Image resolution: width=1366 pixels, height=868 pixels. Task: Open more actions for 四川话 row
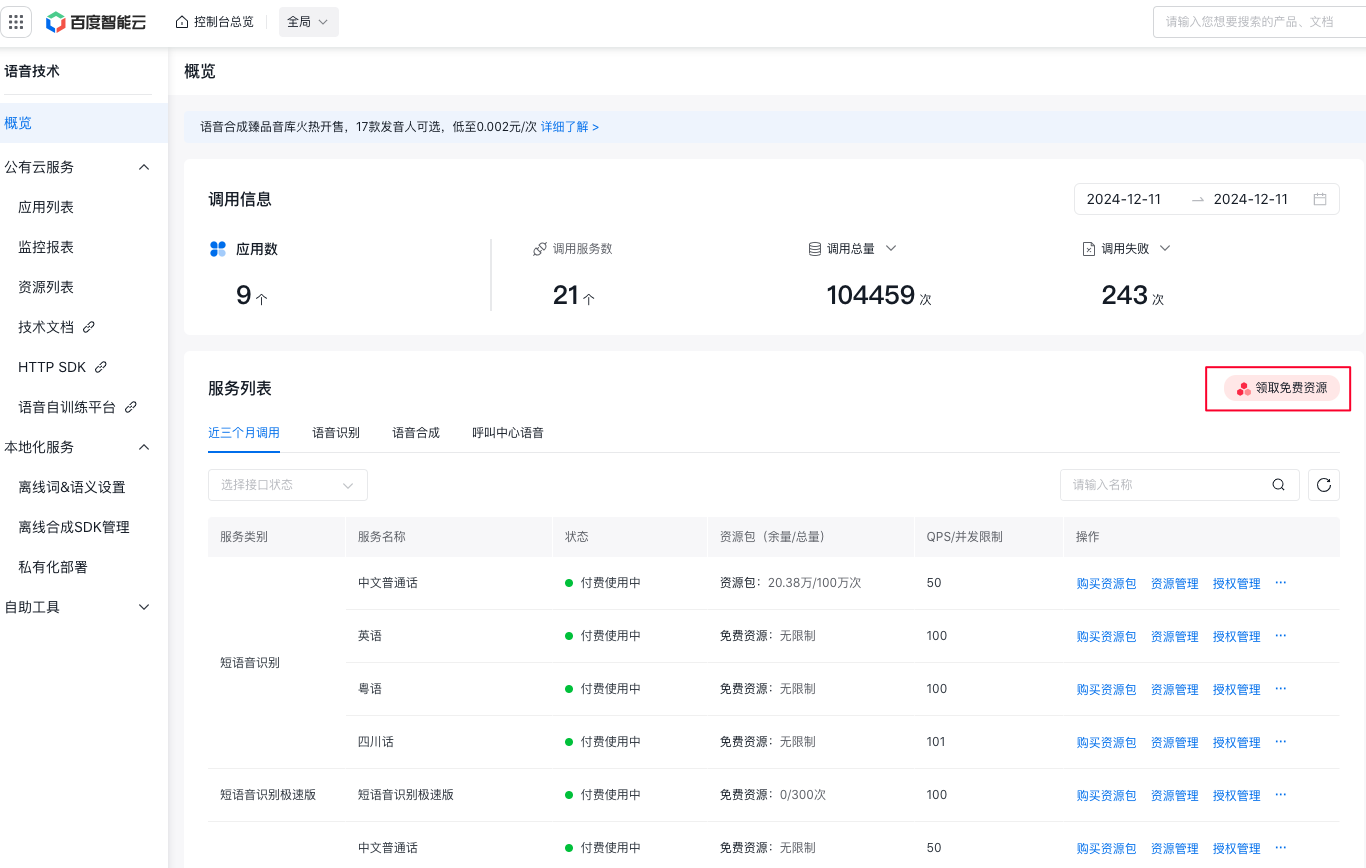pos(1281,741)
